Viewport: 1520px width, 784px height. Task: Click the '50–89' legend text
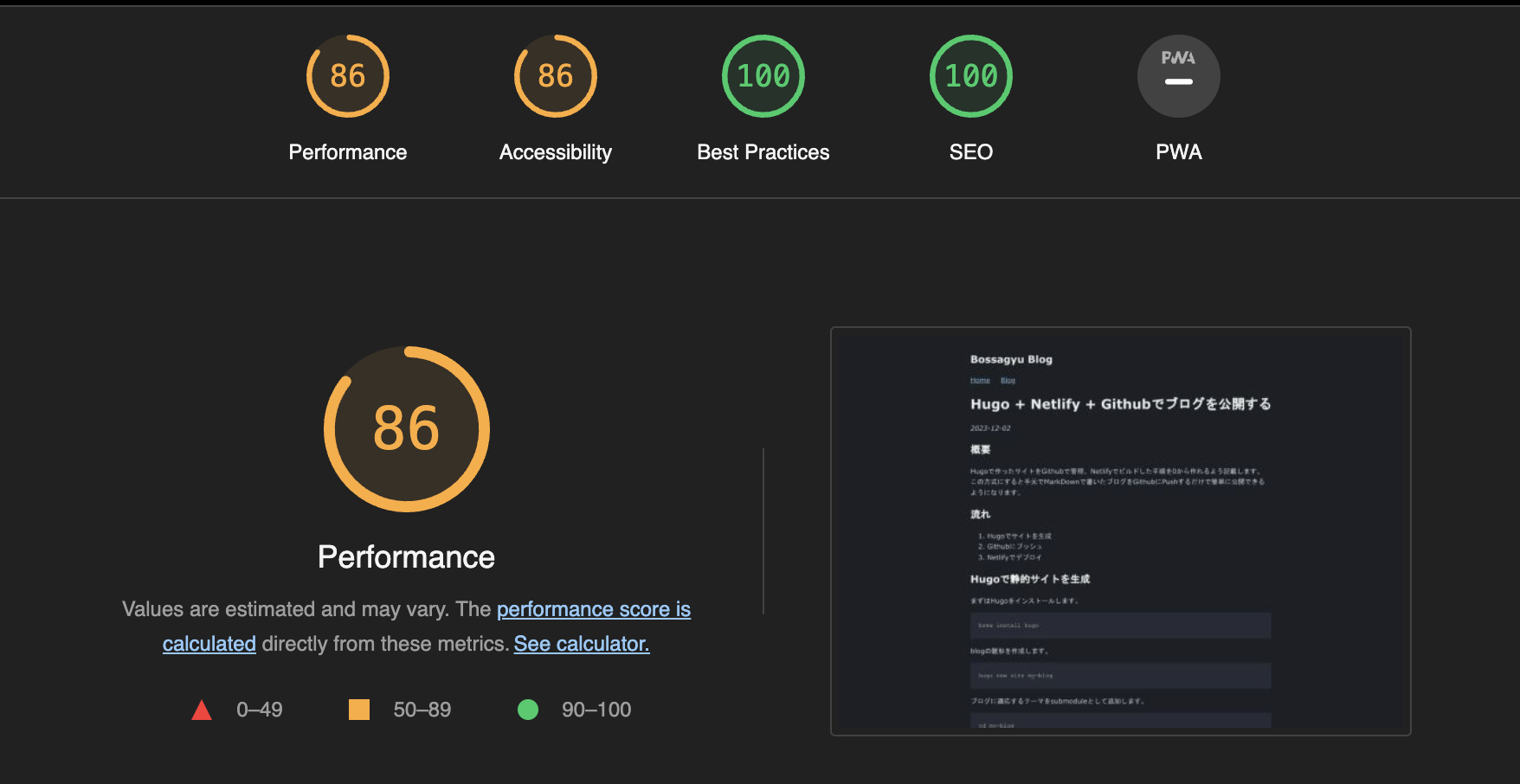(x=422, y=710)
